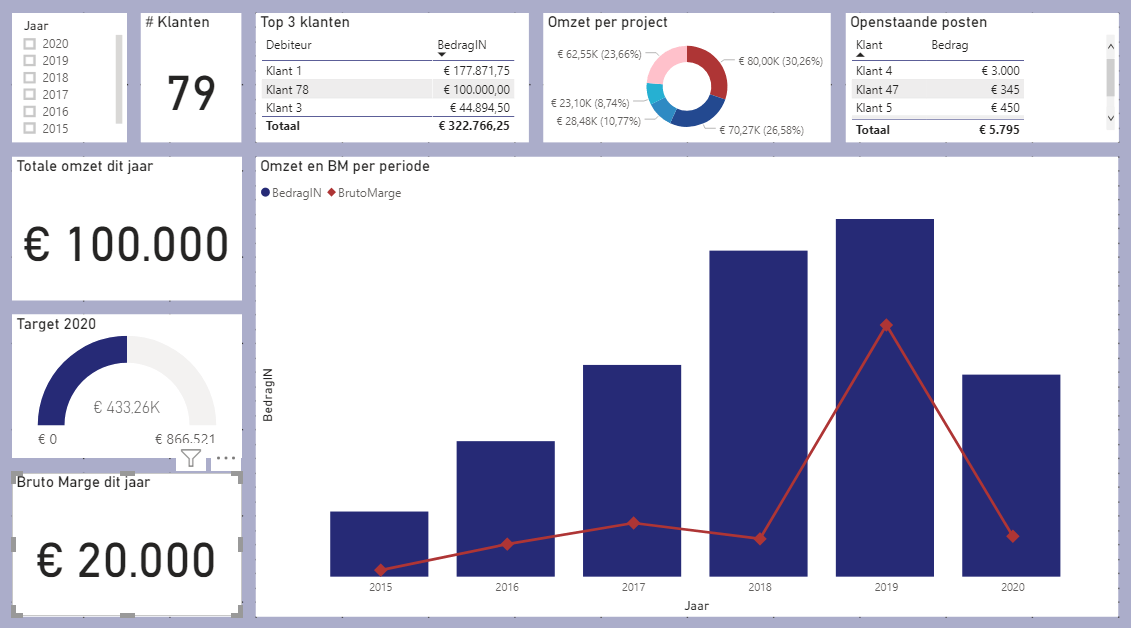Select the Klant 78 row
This screenshot has width=1131, height=628.
[388, 89]
